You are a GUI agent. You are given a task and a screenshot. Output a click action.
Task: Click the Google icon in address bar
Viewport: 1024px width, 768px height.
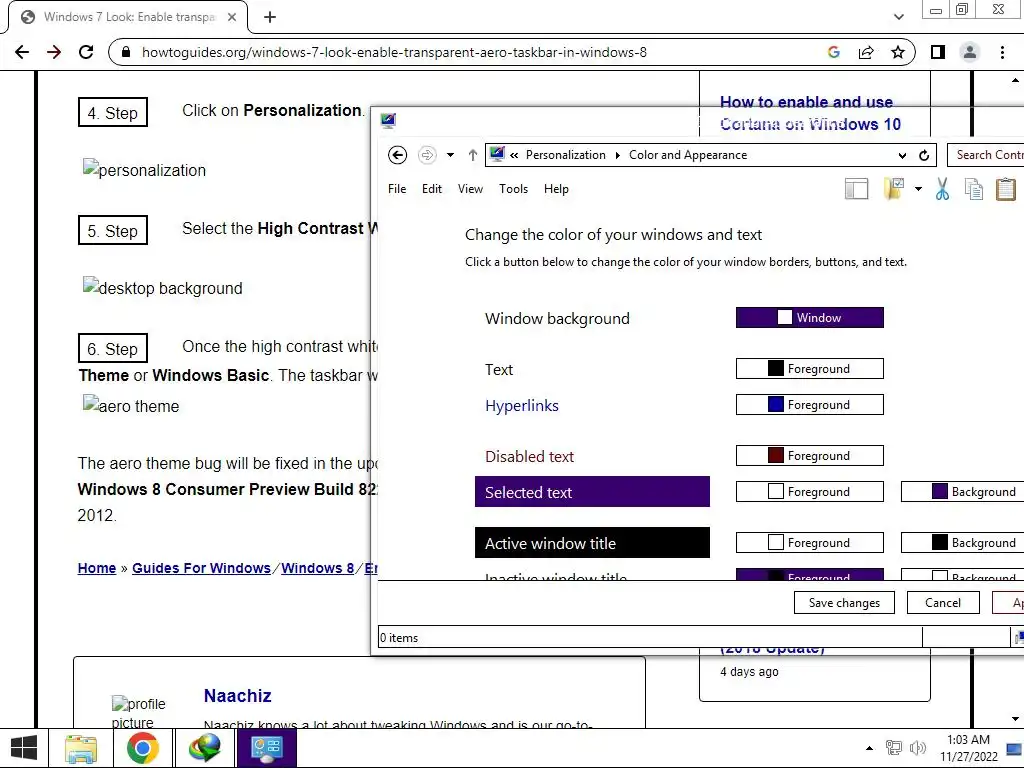tap(833, 52)
